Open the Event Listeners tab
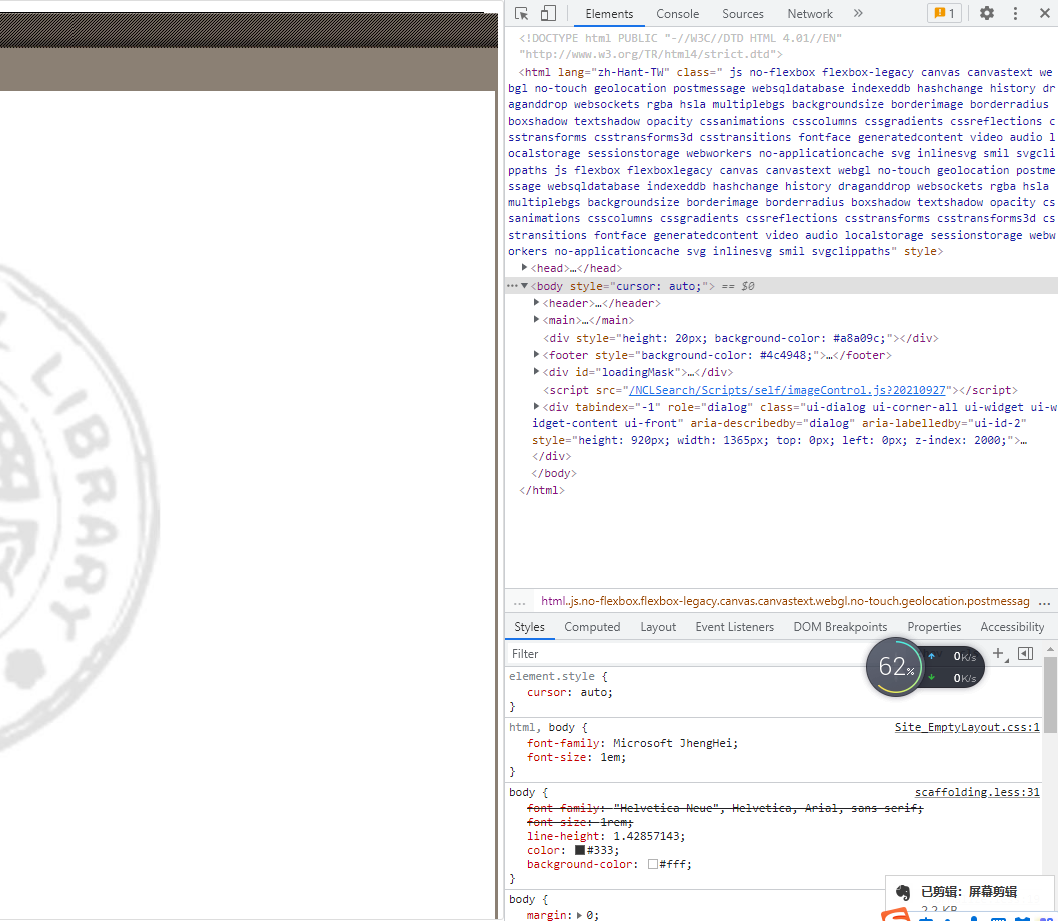The image size is (1058, 921). [x=734, y=627]
